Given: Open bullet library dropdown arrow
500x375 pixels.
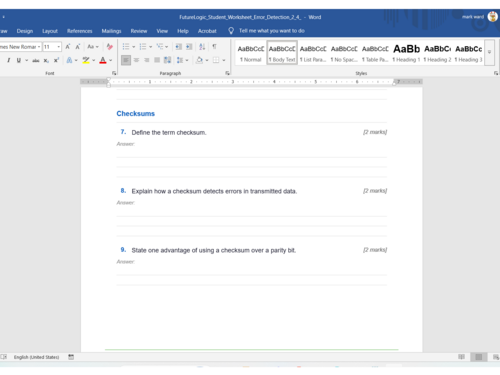Looking at the screenshot, I should [133, 47].
